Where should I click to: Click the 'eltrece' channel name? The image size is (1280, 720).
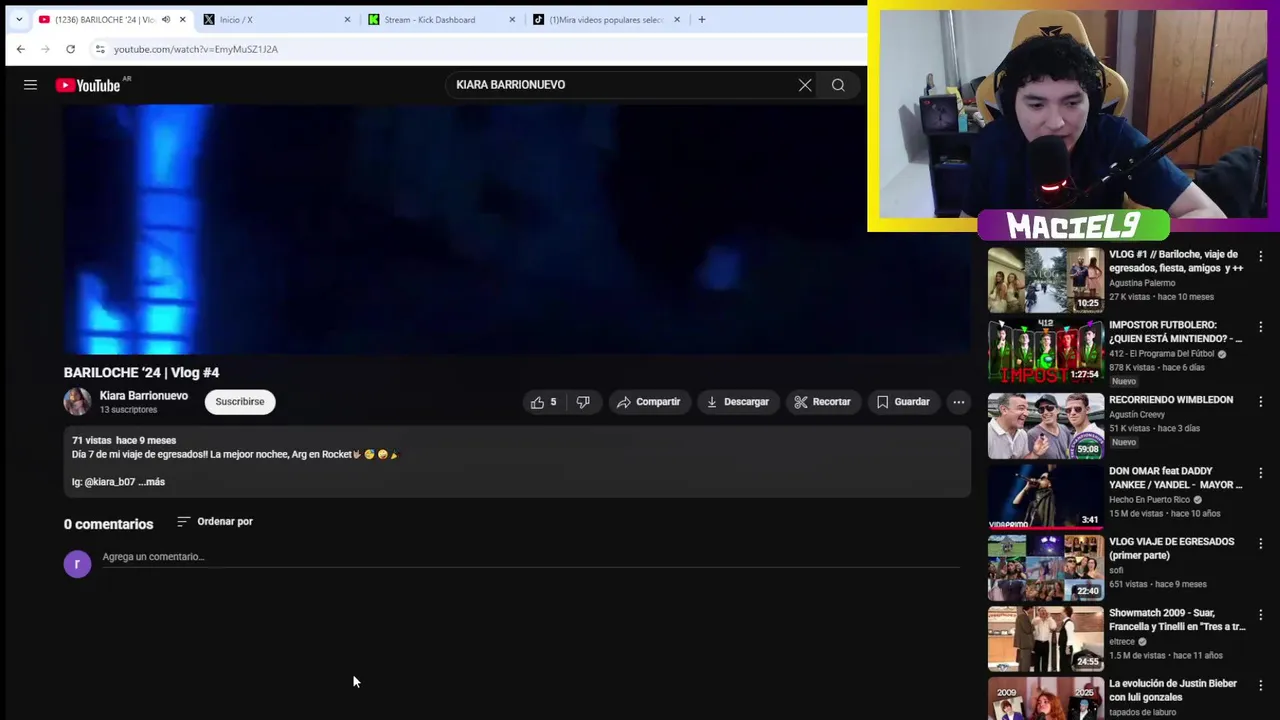click(x=1122, y=642)
